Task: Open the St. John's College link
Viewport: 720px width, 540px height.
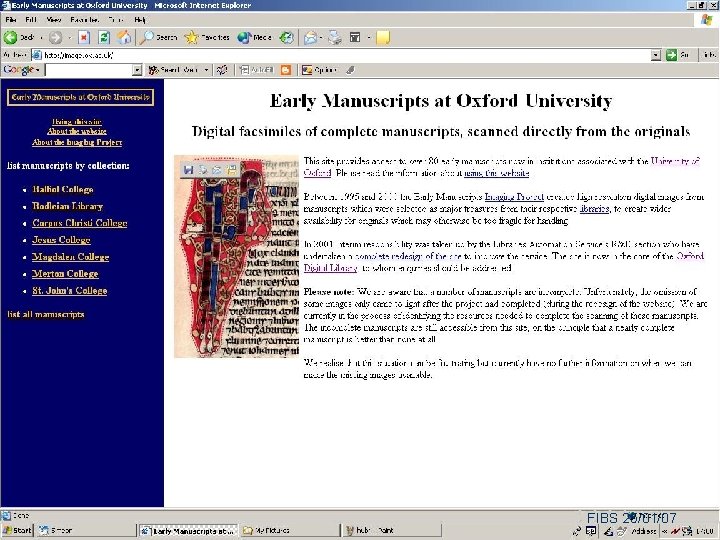Action: (70, 291)
